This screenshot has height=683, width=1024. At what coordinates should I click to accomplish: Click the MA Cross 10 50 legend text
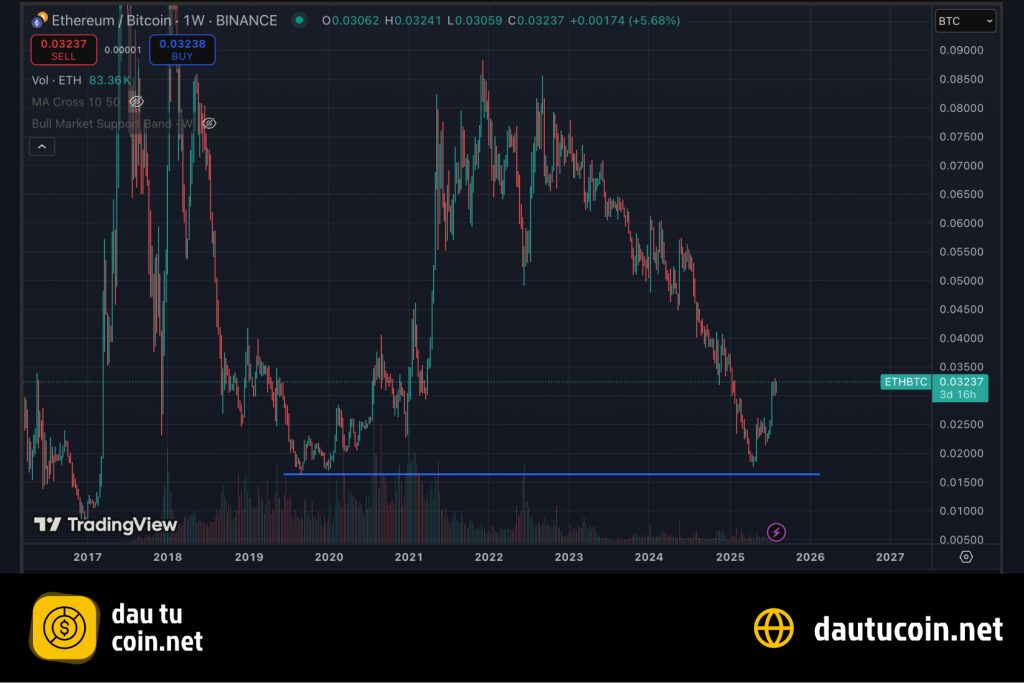click(76, 102)
